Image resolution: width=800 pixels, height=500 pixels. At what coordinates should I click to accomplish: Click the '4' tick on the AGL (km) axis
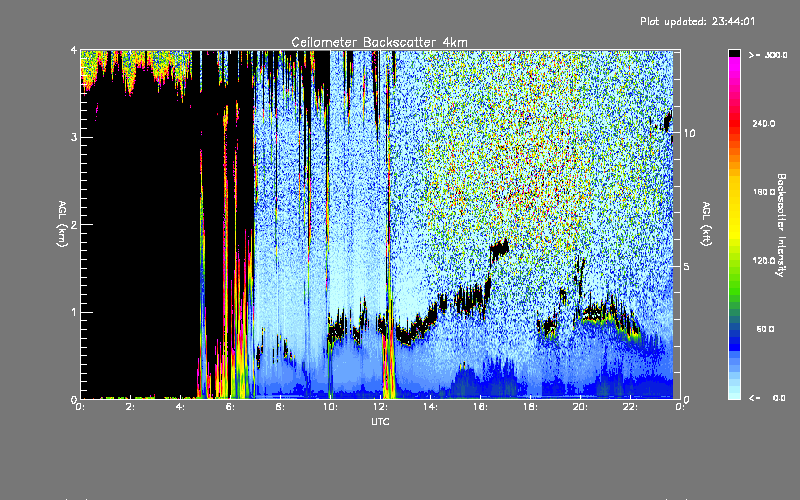pyautogui.click(x=74, y=51)
